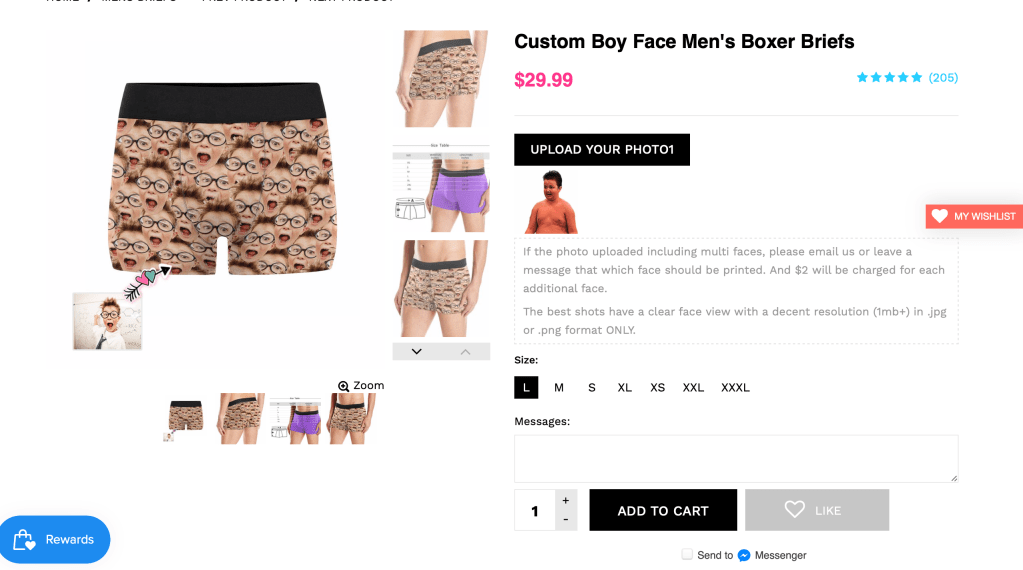Select size M
This screenshot has height=570, width=1023.
(x=559, y=388)
